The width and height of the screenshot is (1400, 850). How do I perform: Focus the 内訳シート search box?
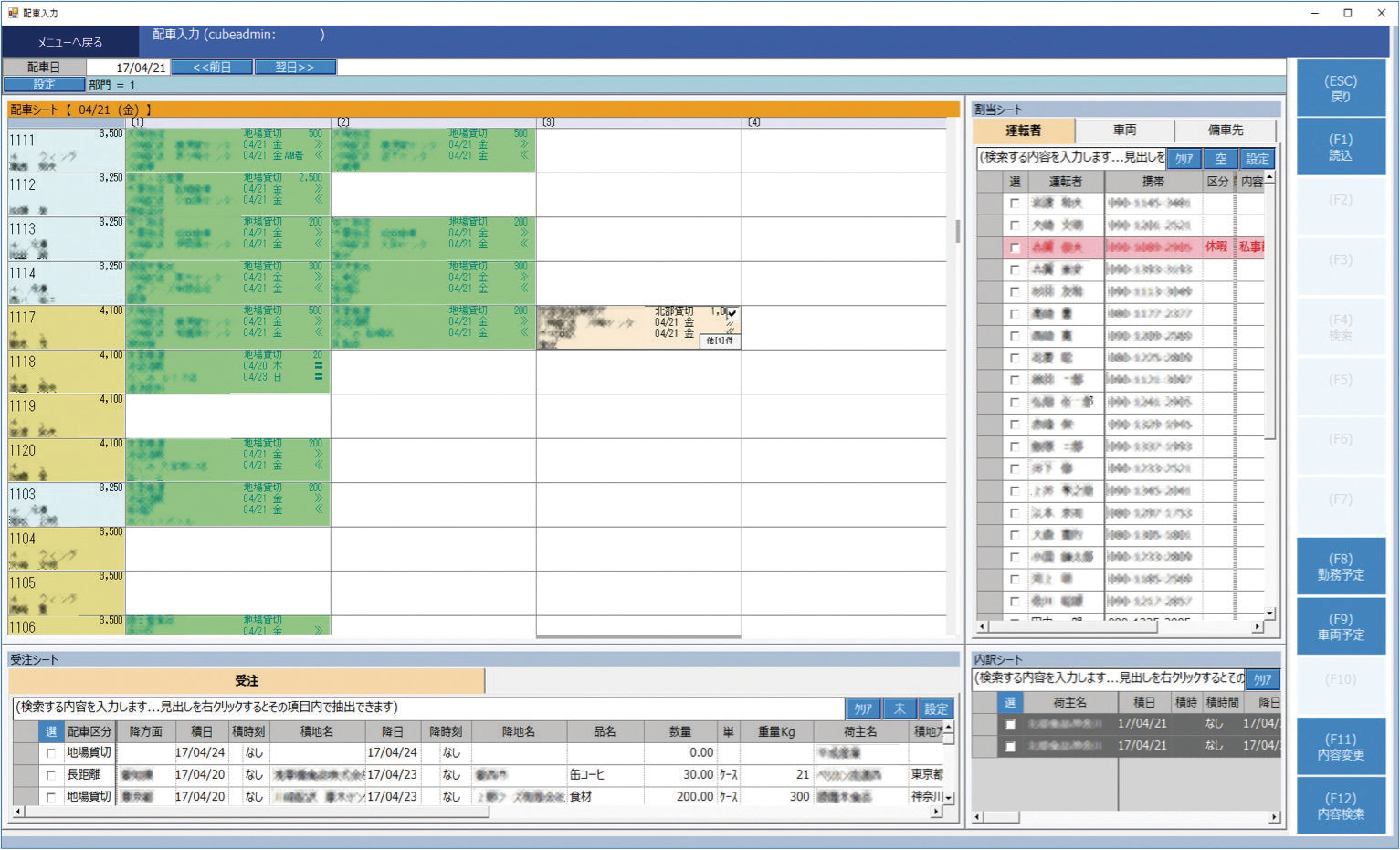point(1109,678)
